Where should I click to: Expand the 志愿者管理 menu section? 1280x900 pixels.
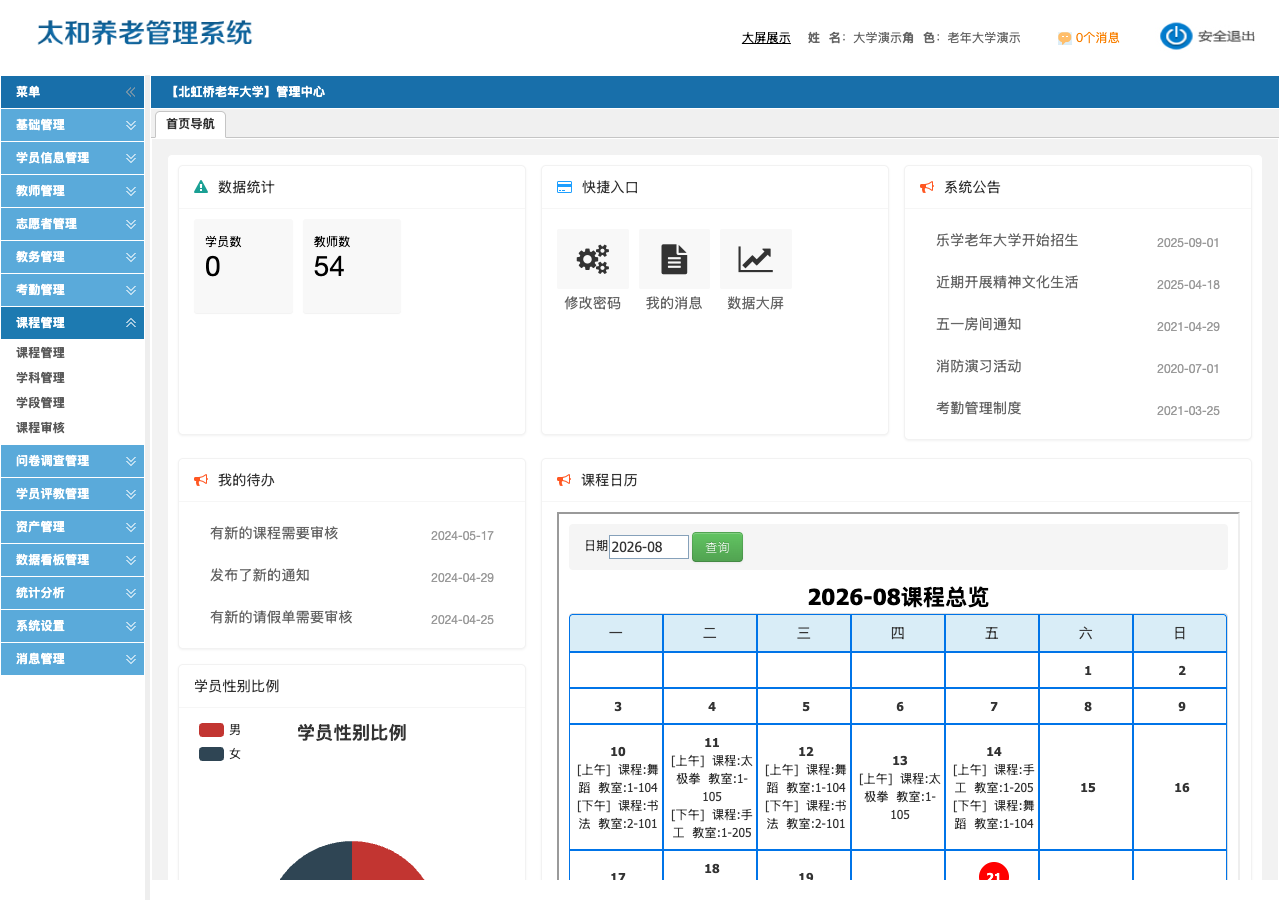coord(72,224)
